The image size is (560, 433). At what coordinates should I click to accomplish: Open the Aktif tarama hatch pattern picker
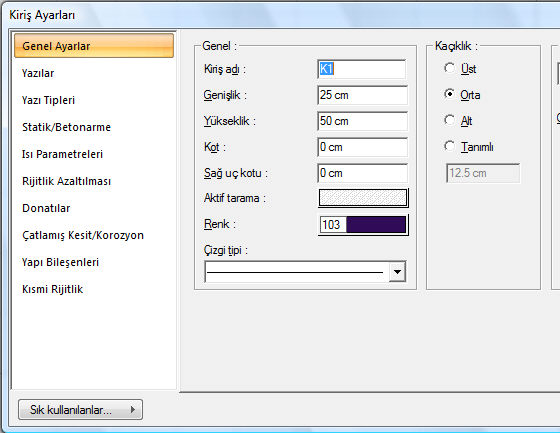click(x=363, y=198)
